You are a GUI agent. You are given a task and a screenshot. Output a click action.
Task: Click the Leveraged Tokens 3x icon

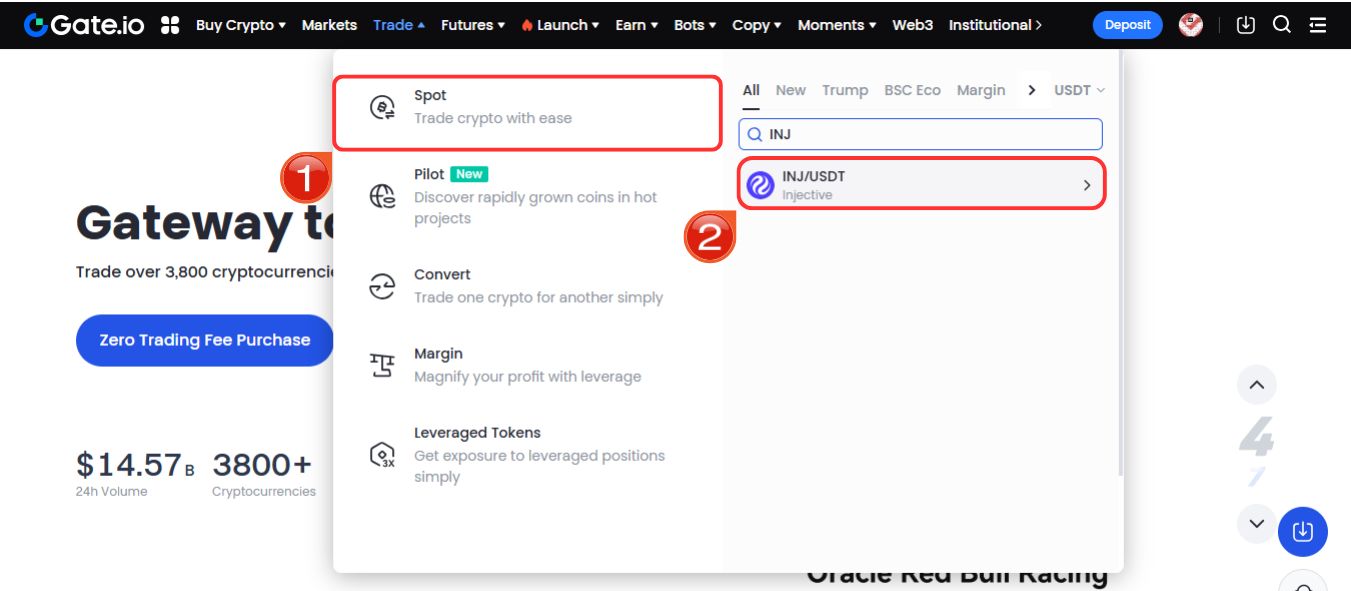[x=382, y=455]
